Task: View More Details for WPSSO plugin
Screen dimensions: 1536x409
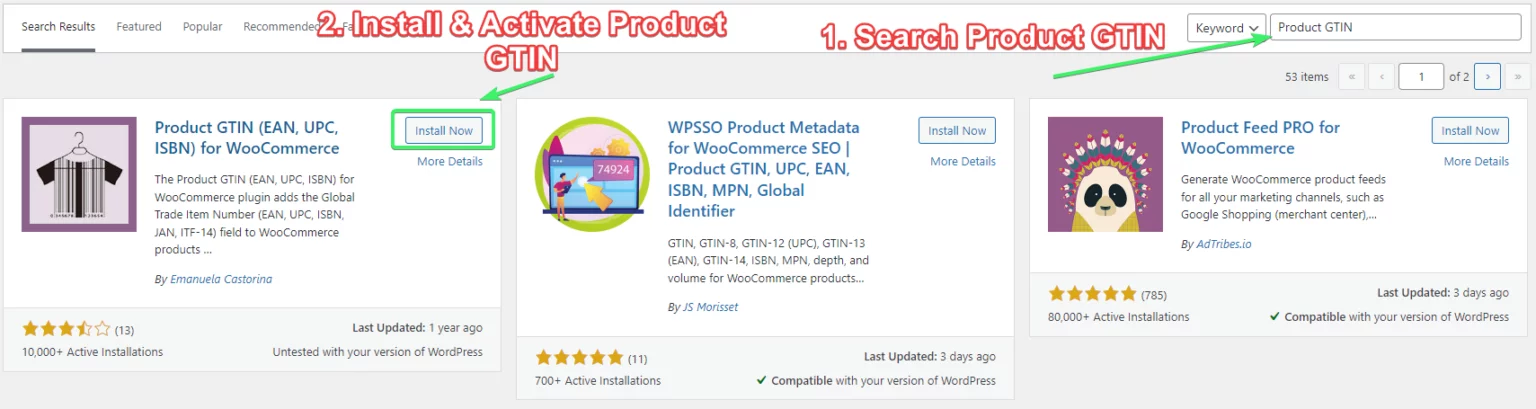Action: click(x=963, y=161)
